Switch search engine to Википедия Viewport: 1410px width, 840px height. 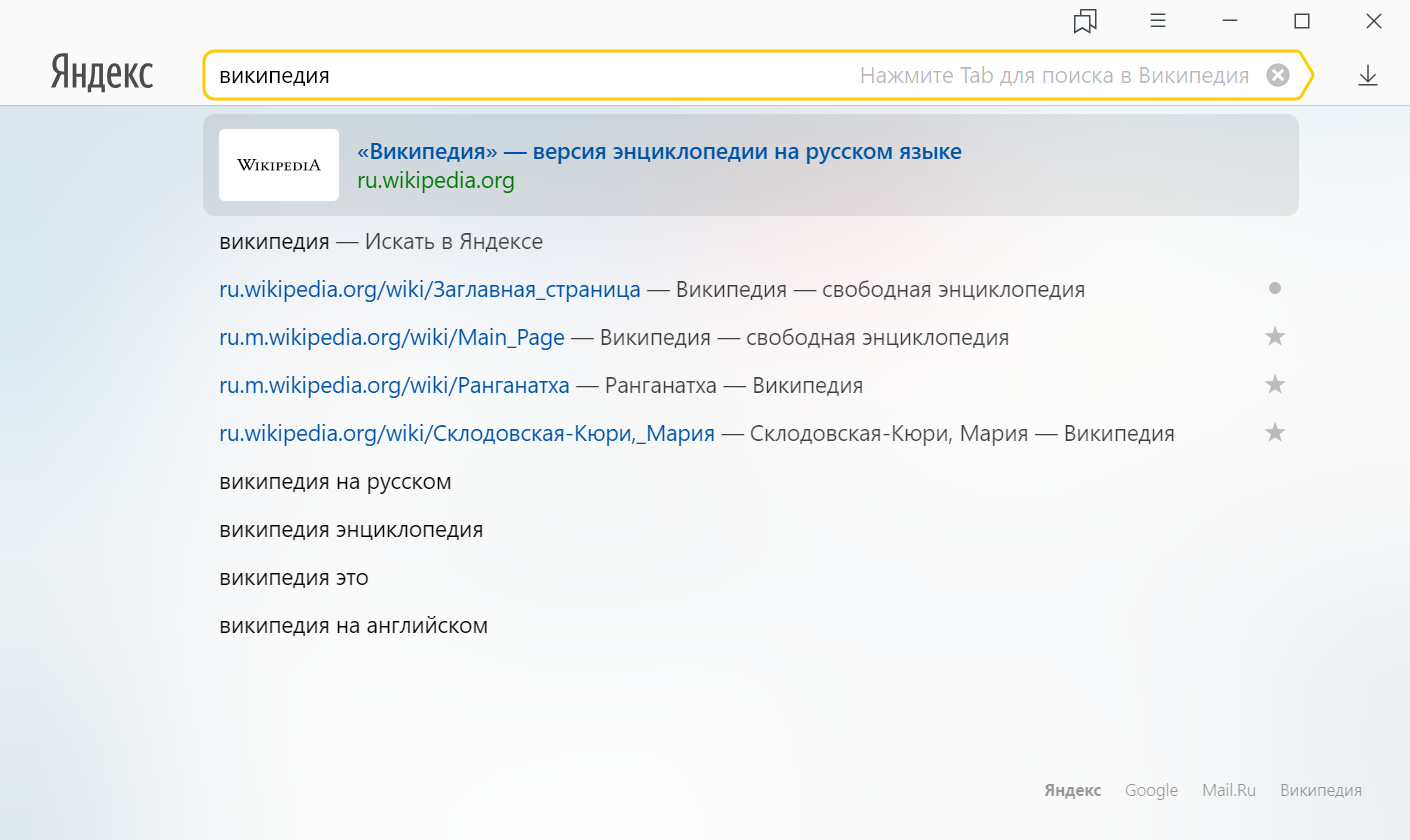(x=1321, y=790)
